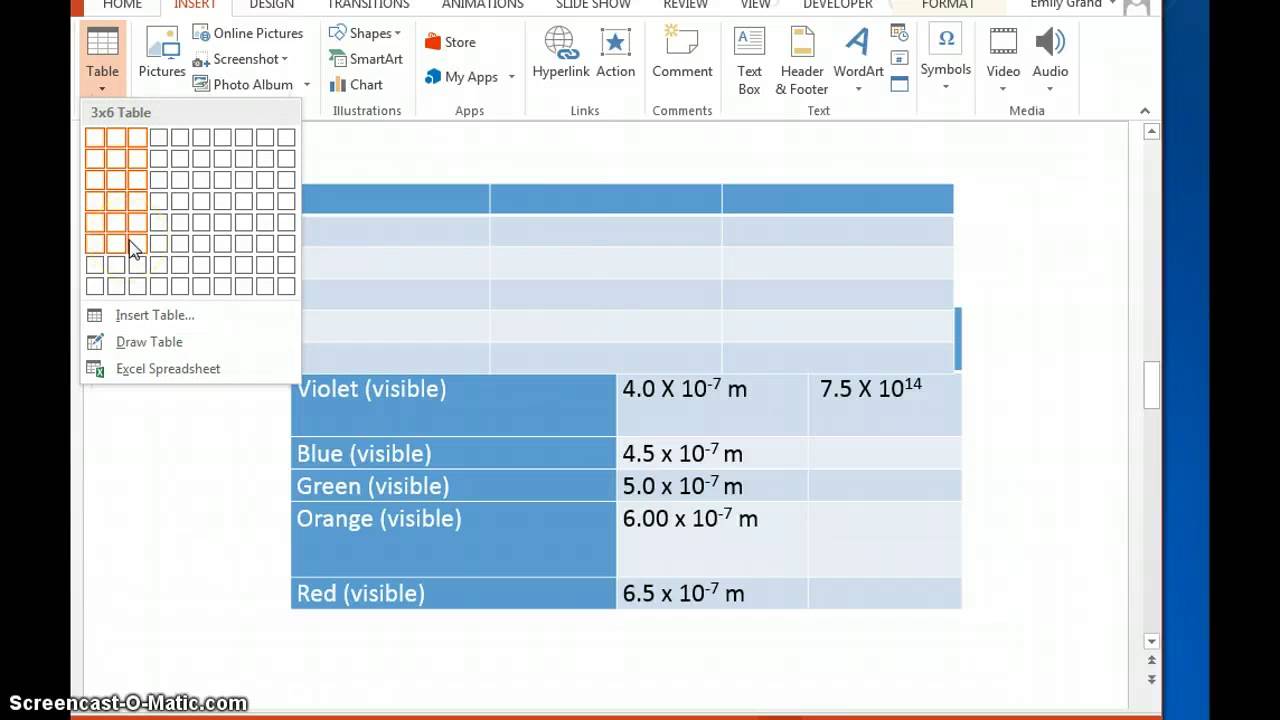Open the REVIEW tab
The width and height of the screenshot is (1280, 720).
685,5
